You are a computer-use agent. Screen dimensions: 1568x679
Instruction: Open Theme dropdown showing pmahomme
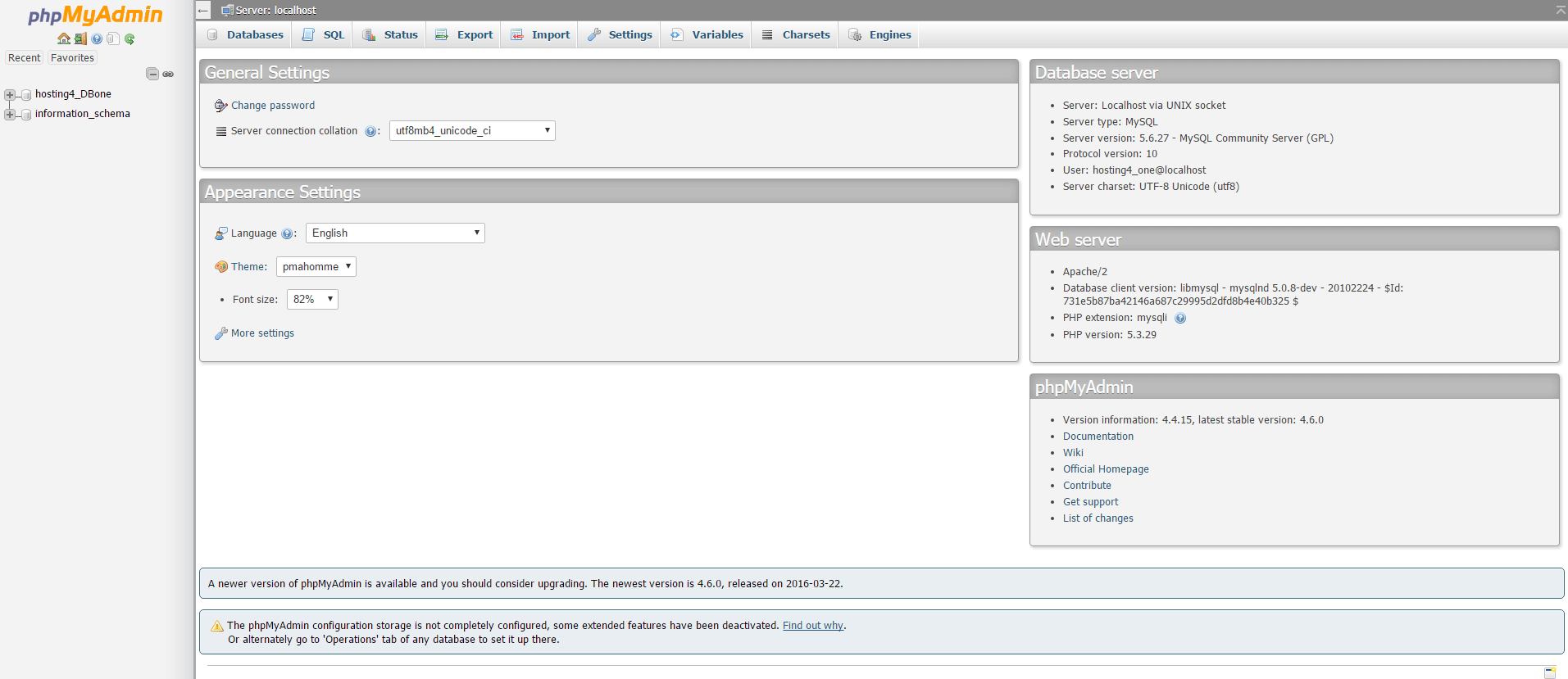[316, 267]
